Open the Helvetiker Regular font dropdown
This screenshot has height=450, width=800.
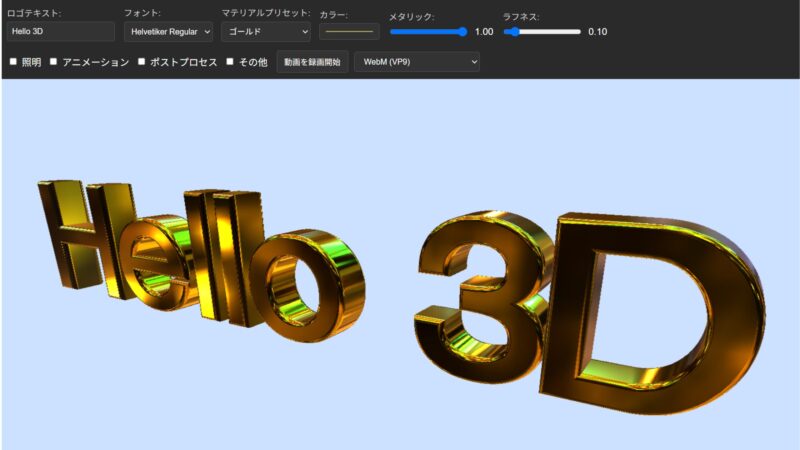click(168, 32)
